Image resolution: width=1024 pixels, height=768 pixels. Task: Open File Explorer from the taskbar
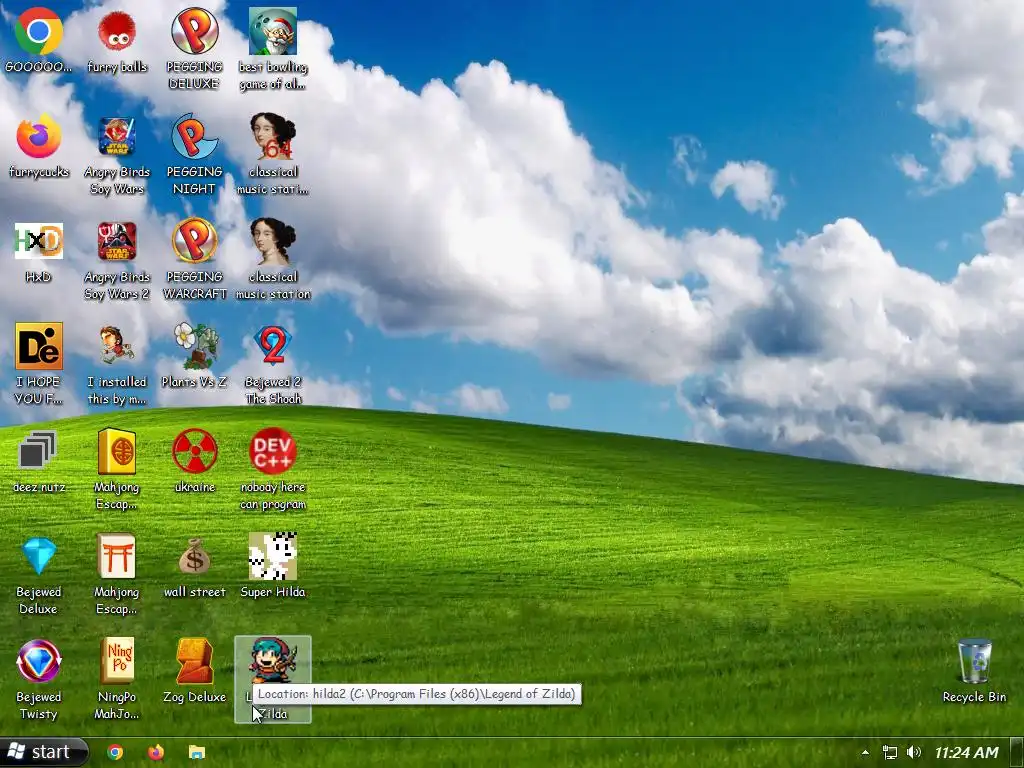[x=197, y=752]
